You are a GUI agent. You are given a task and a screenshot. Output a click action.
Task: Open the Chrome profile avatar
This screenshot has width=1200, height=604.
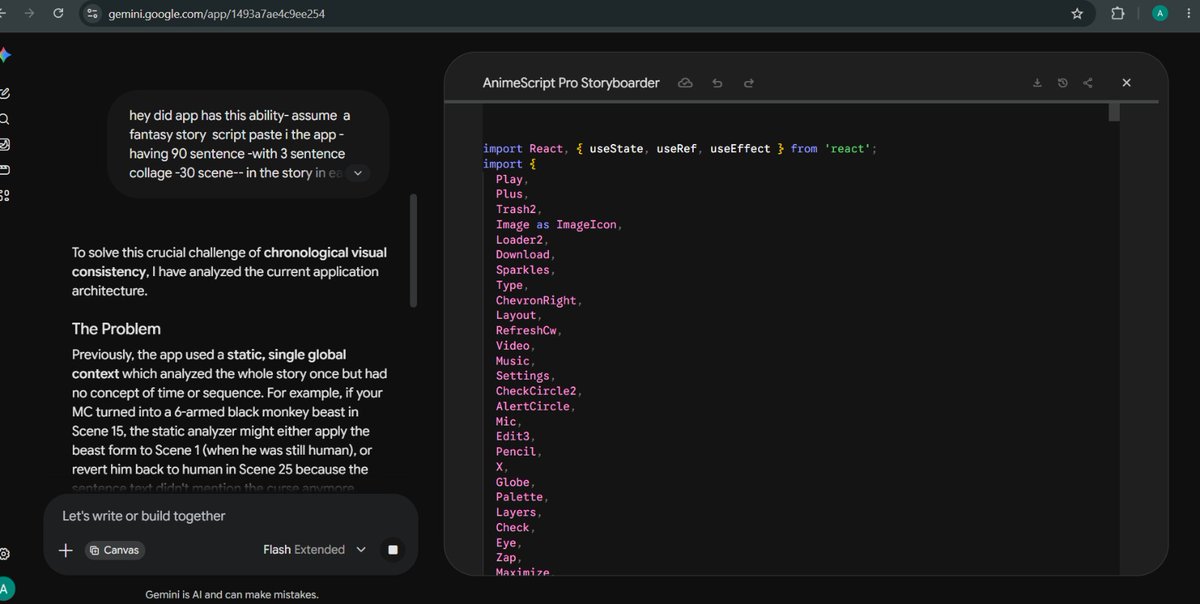(x=1160, y=14)
